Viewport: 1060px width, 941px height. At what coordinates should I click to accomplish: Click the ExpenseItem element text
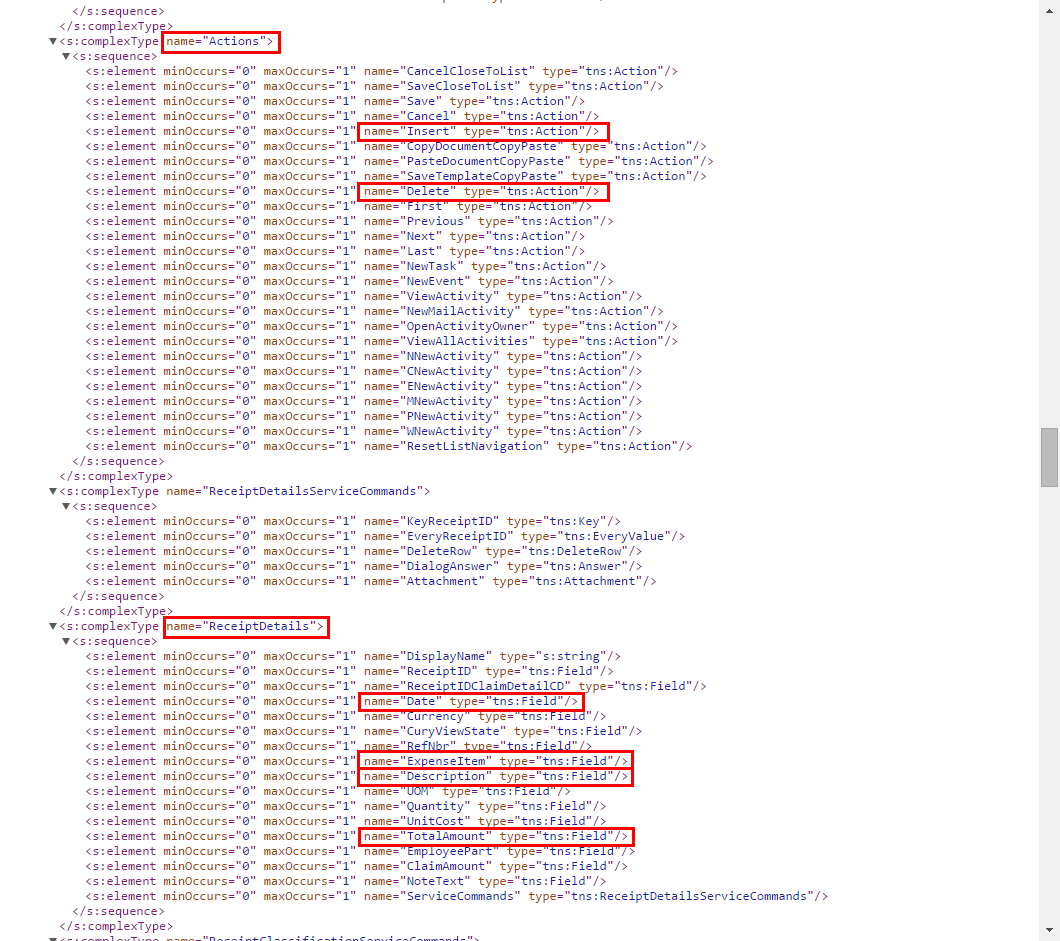click(x=496, y=761)
